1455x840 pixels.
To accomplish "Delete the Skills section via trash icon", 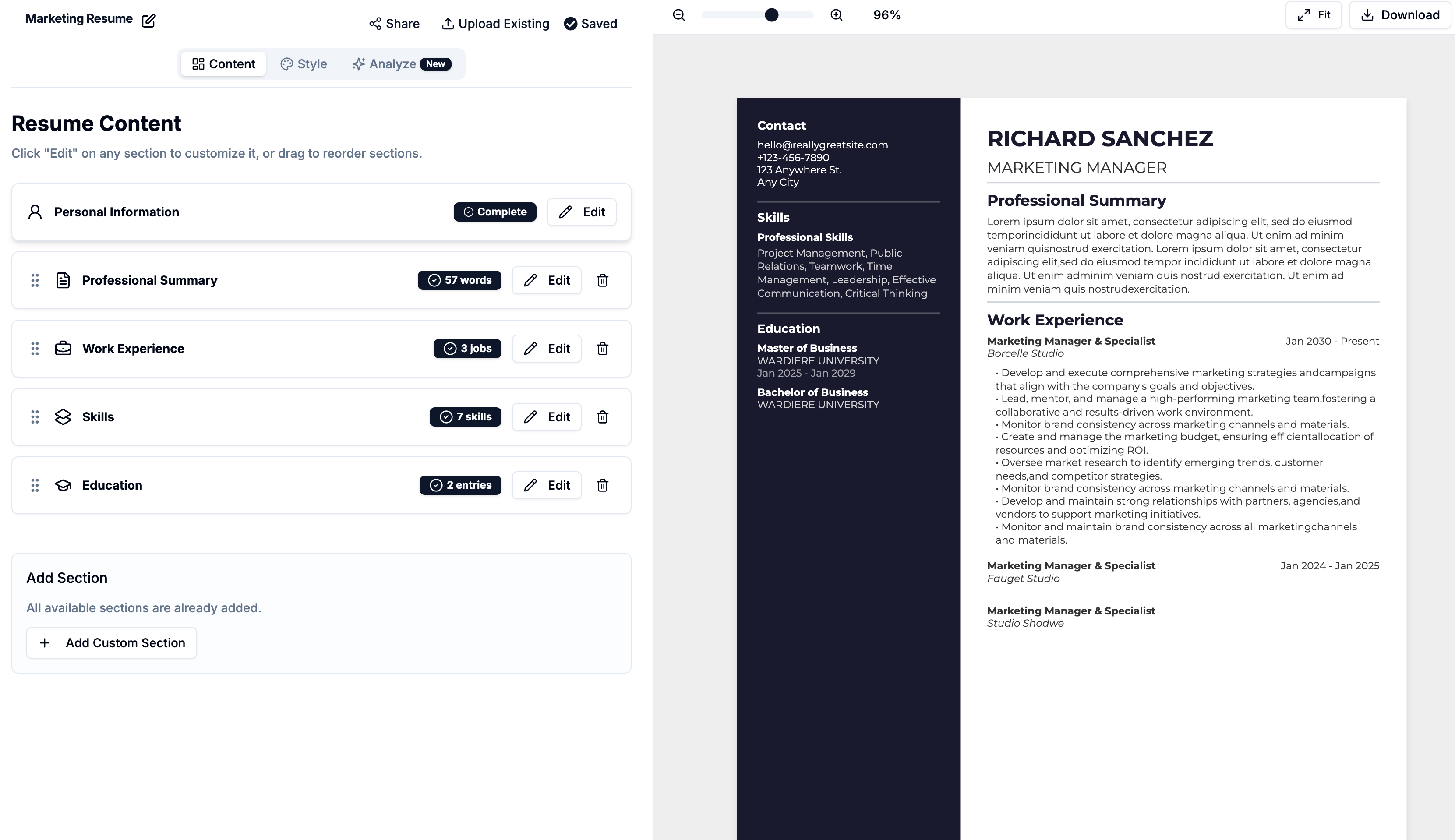I will click(x=602, y=416).
